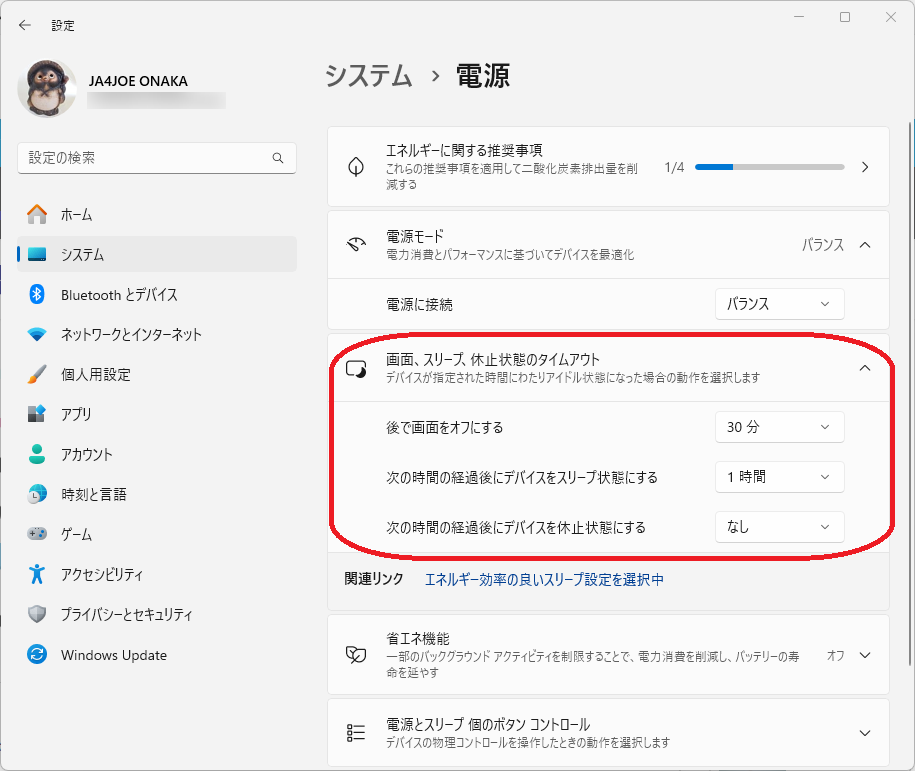Click the 1/4 progress count text
The width and height of the screenshot is (915, 771).
click(x=674, y=168)
